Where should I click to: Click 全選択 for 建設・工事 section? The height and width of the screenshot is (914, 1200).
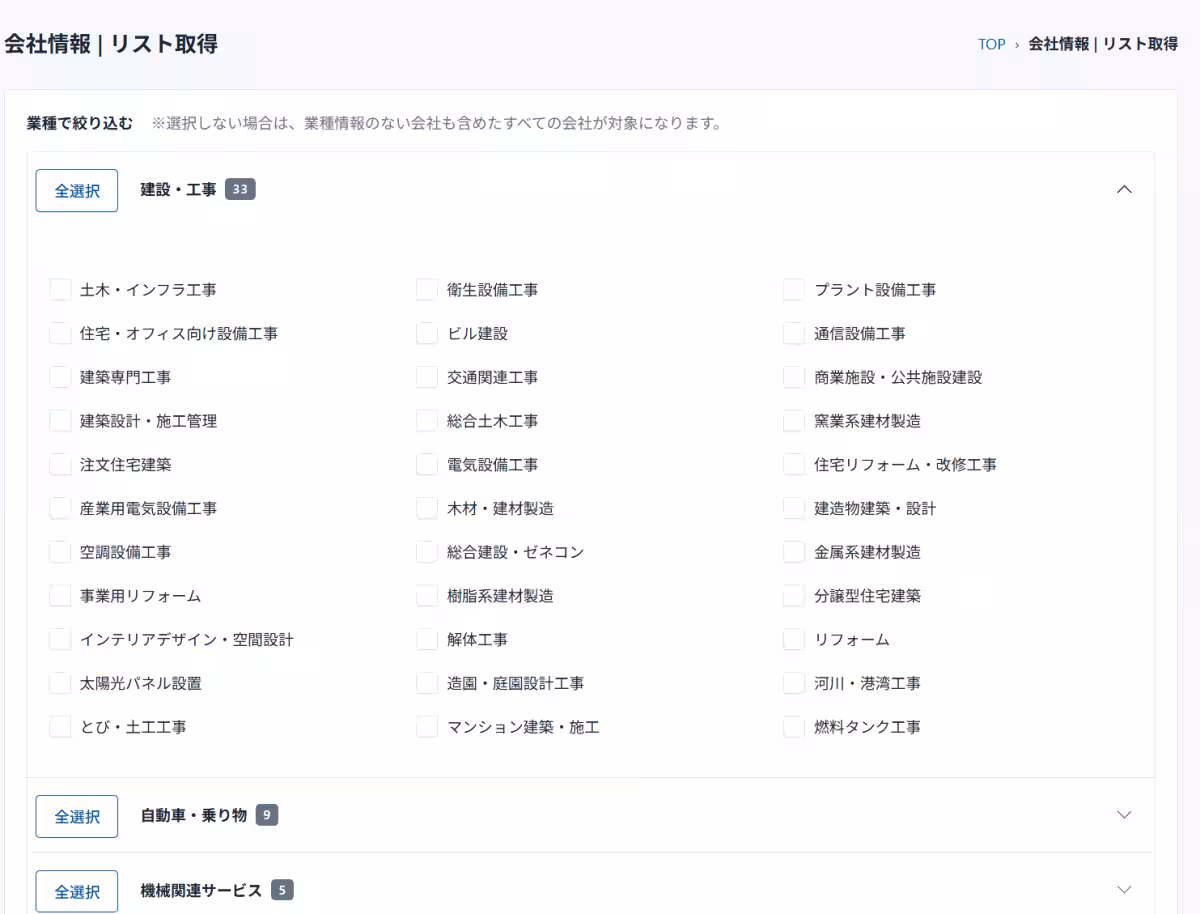pyautogui.click(x=76, y=190)
